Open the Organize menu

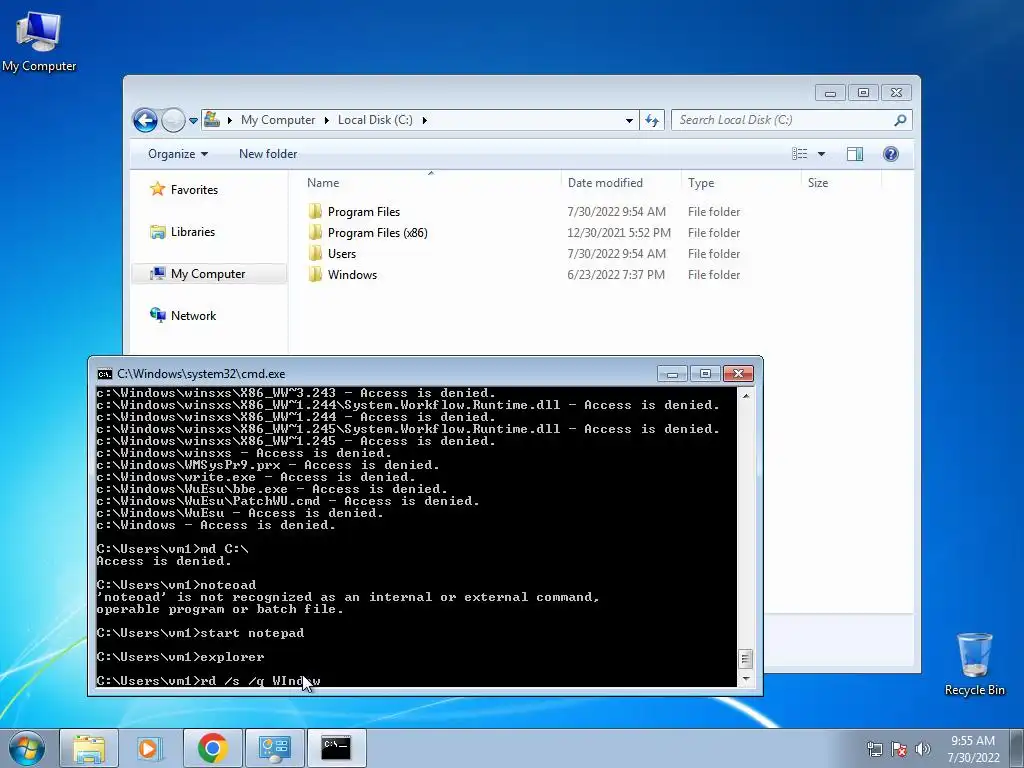(178, 154)
